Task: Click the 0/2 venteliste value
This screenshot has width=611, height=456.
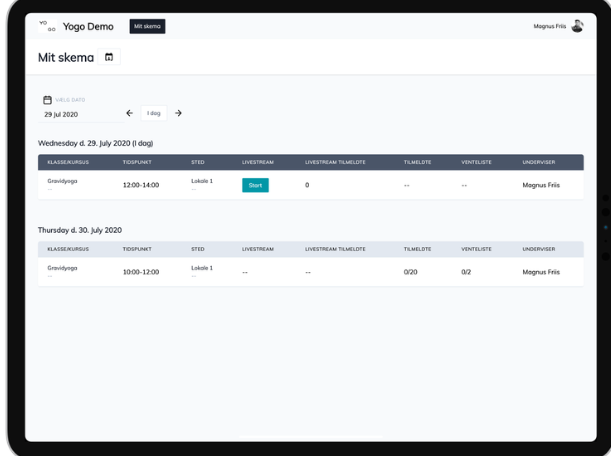Action: [466, 272]
